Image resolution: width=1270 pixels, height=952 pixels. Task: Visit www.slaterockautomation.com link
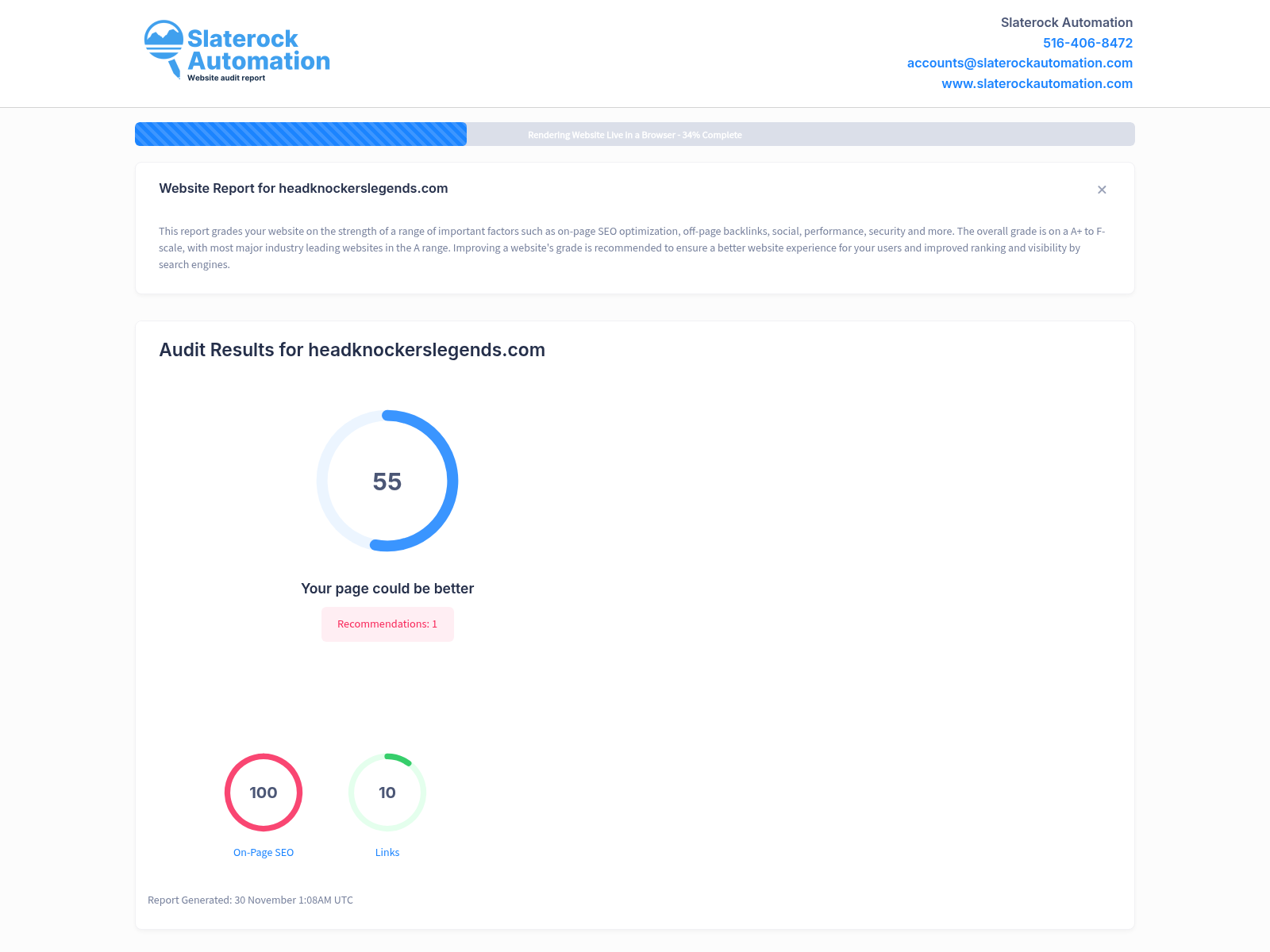[1037, 84]
